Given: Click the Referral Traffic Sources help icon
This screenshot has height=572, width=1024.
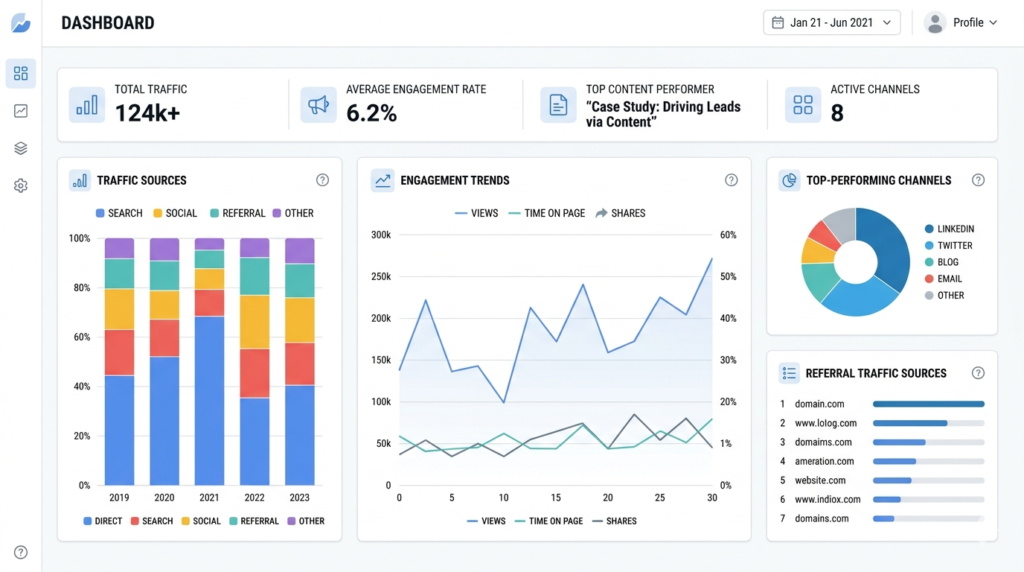Looking at the screenshot, I should (x=978, y=373).
